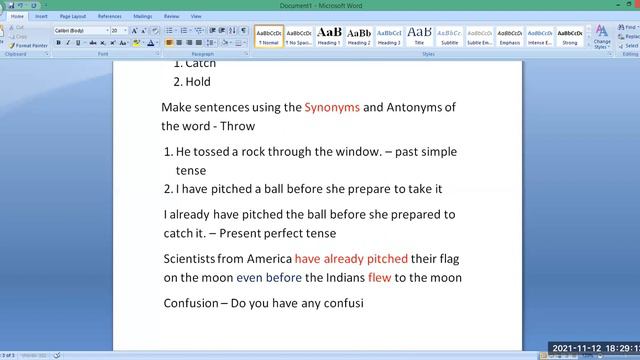Screen dimensions: 640x360
Task: Switch to the Mailings tab
Action: click(142, 16)
